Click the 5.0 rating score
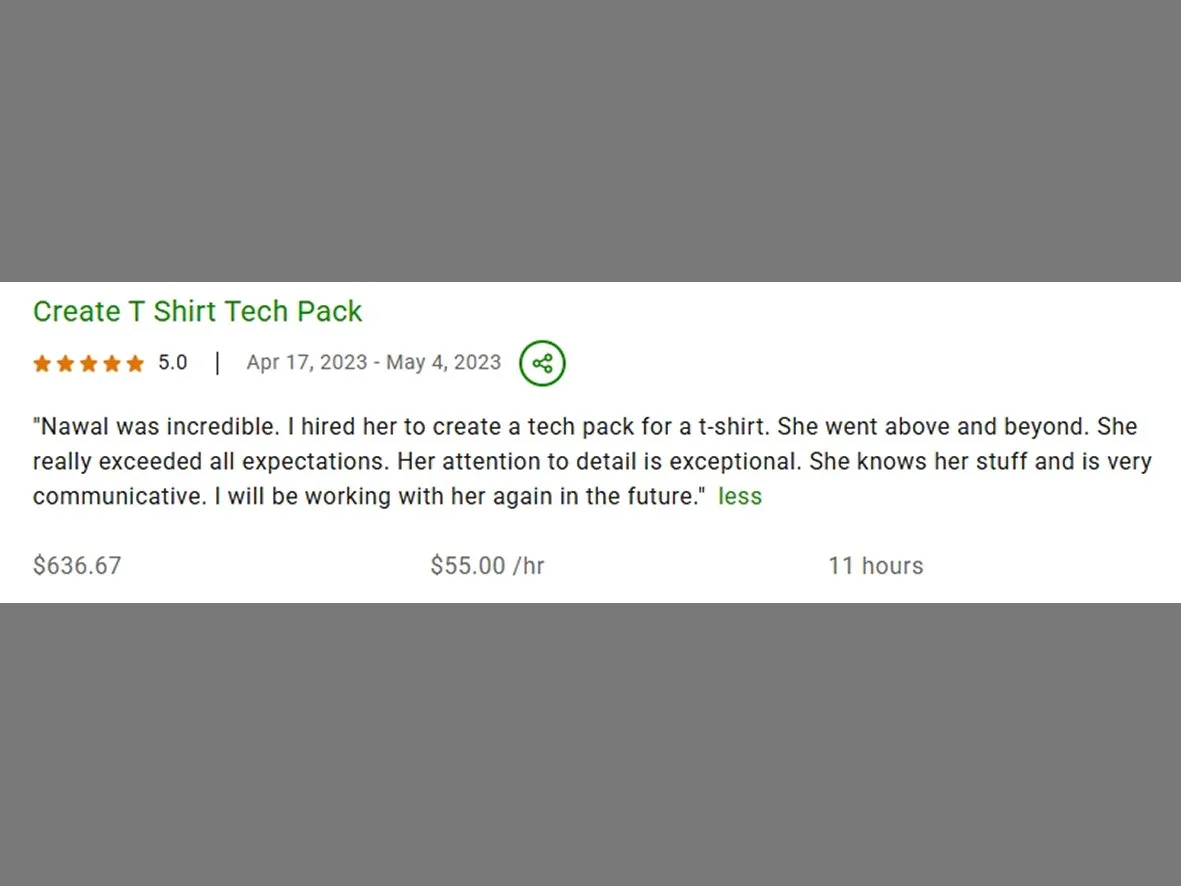The height and width of the screenshot is (886, 1181). 172,362
